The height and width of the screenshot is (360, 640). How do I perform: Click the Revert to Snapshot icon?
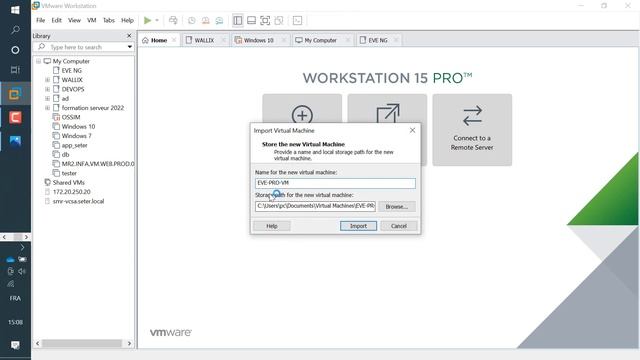coord(205,20)
